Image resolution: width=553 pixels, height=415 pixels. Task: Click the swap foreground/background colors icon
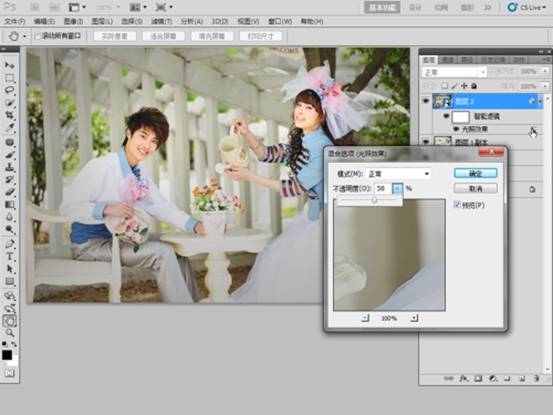[14, 344]
